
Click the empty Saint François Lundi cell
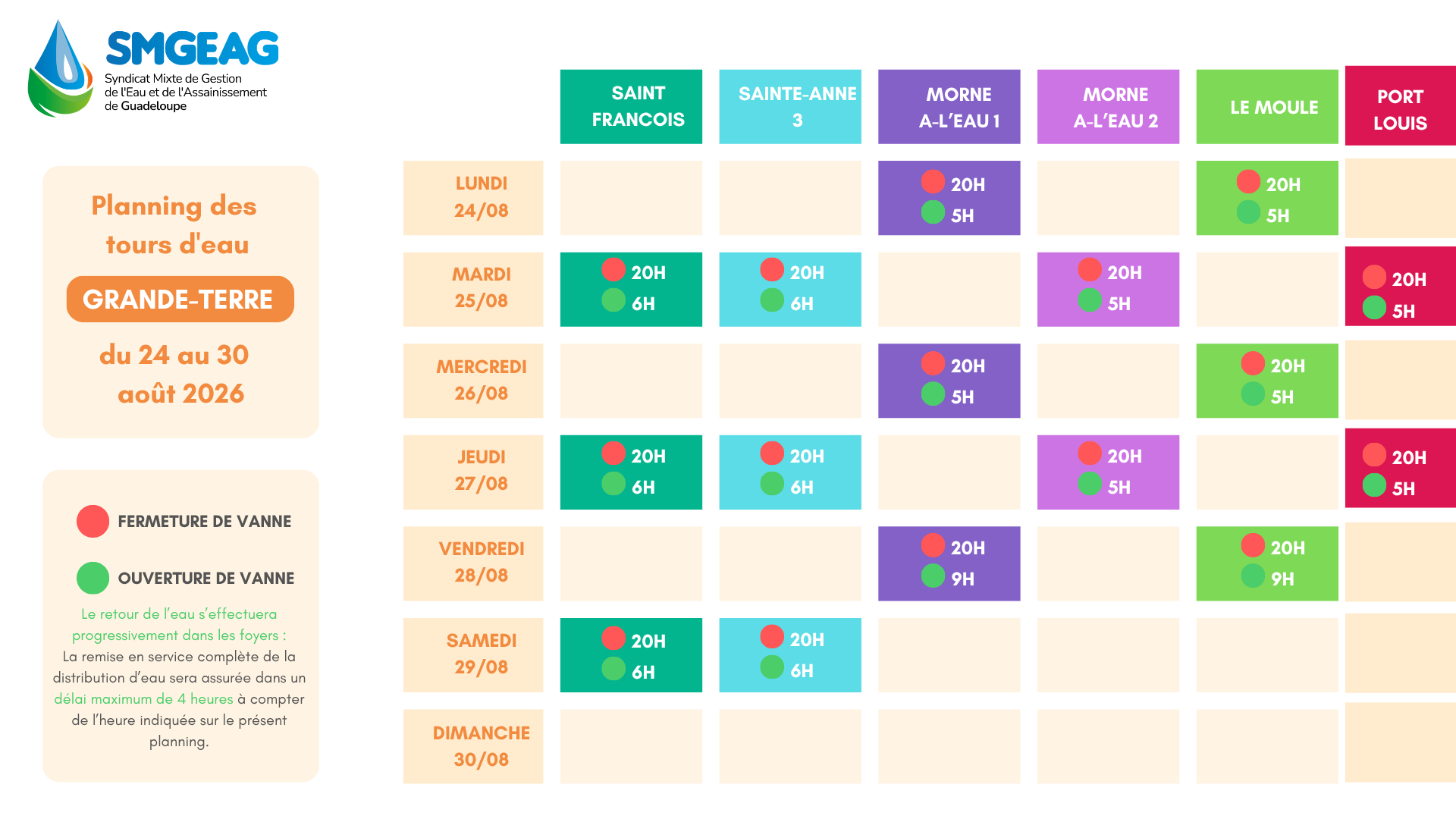pos(631,198)
